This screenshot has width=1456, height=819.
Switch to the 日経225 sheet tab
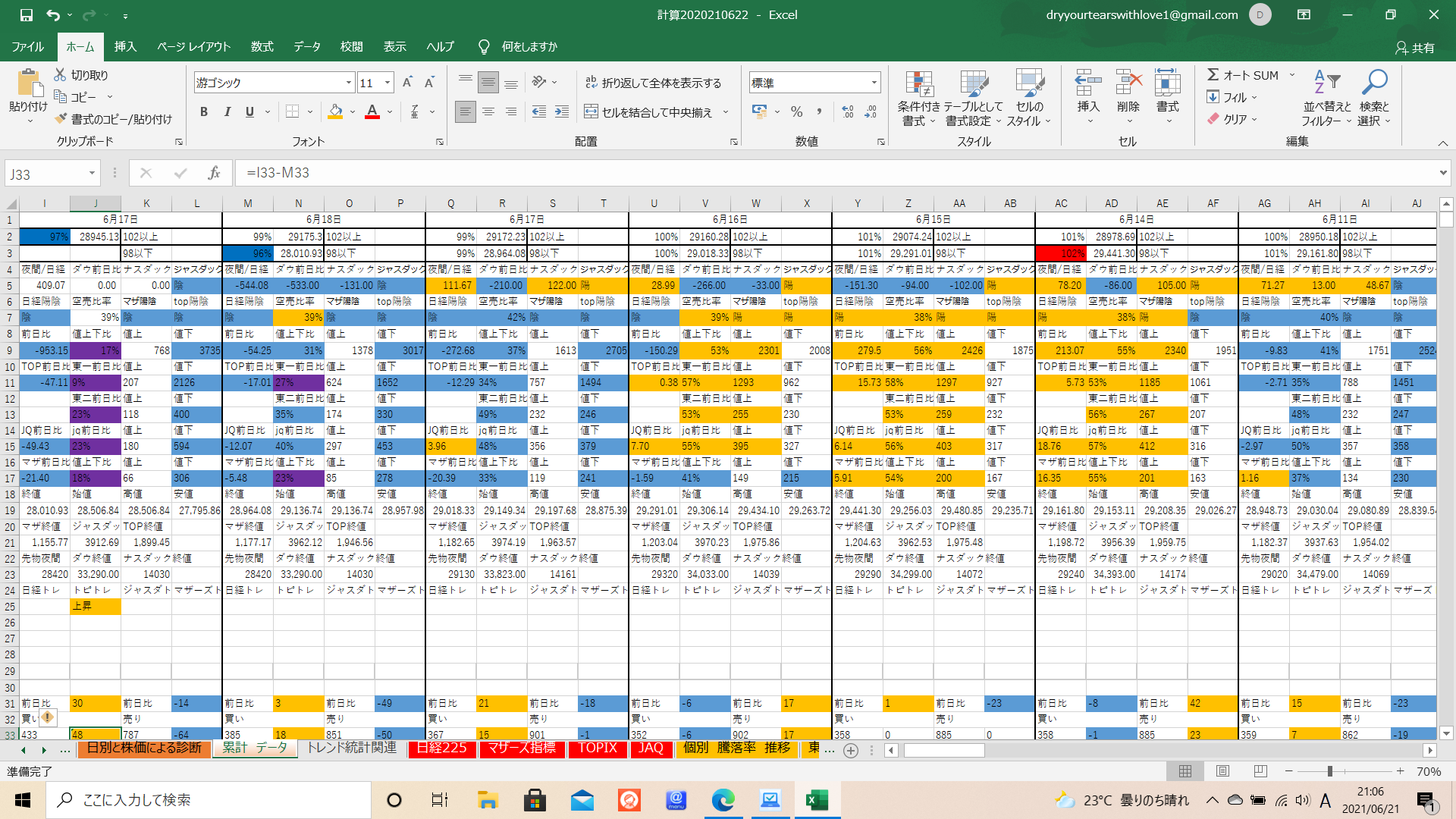(x=442, y=748)
